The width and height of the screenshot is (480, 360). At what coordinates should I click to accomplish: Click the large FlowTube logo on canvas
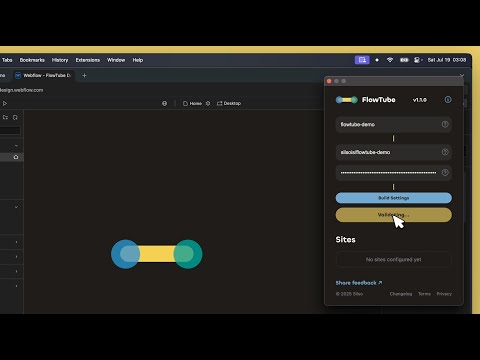(x=157, y=254)
